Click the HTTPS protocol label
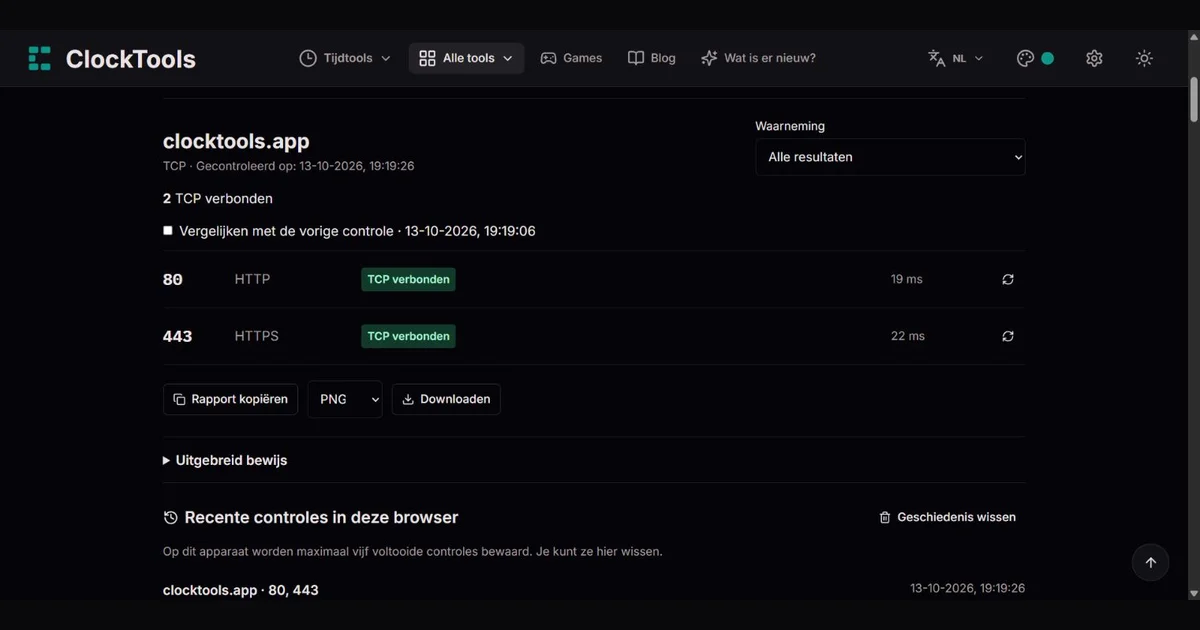1200x630 pixels. tap(257, 336)
